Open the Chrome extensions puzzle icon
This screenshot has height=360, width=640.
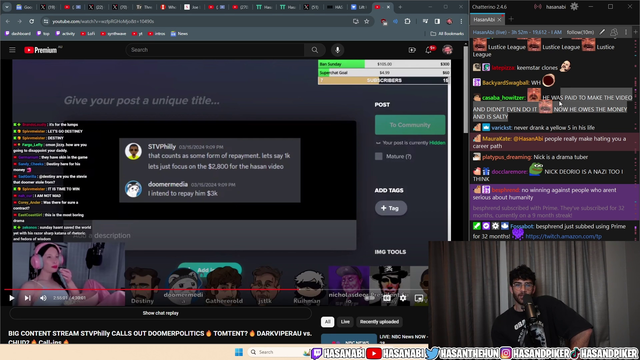[407, 21]
